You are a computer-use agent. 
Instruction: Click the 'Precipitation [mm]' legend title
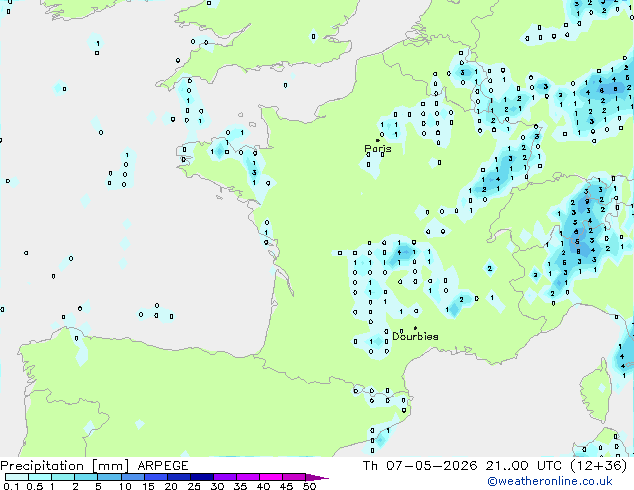65,466
